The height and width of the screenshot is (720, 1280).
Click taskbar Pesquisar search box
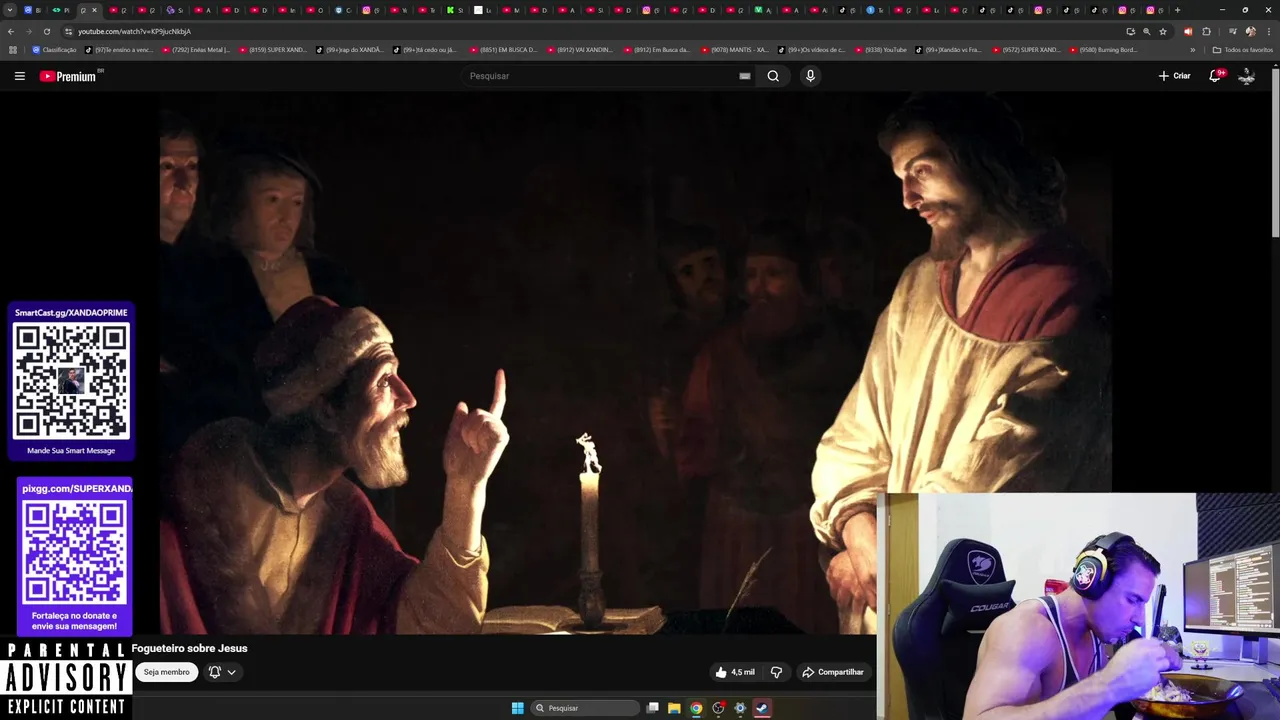point(585,708)
